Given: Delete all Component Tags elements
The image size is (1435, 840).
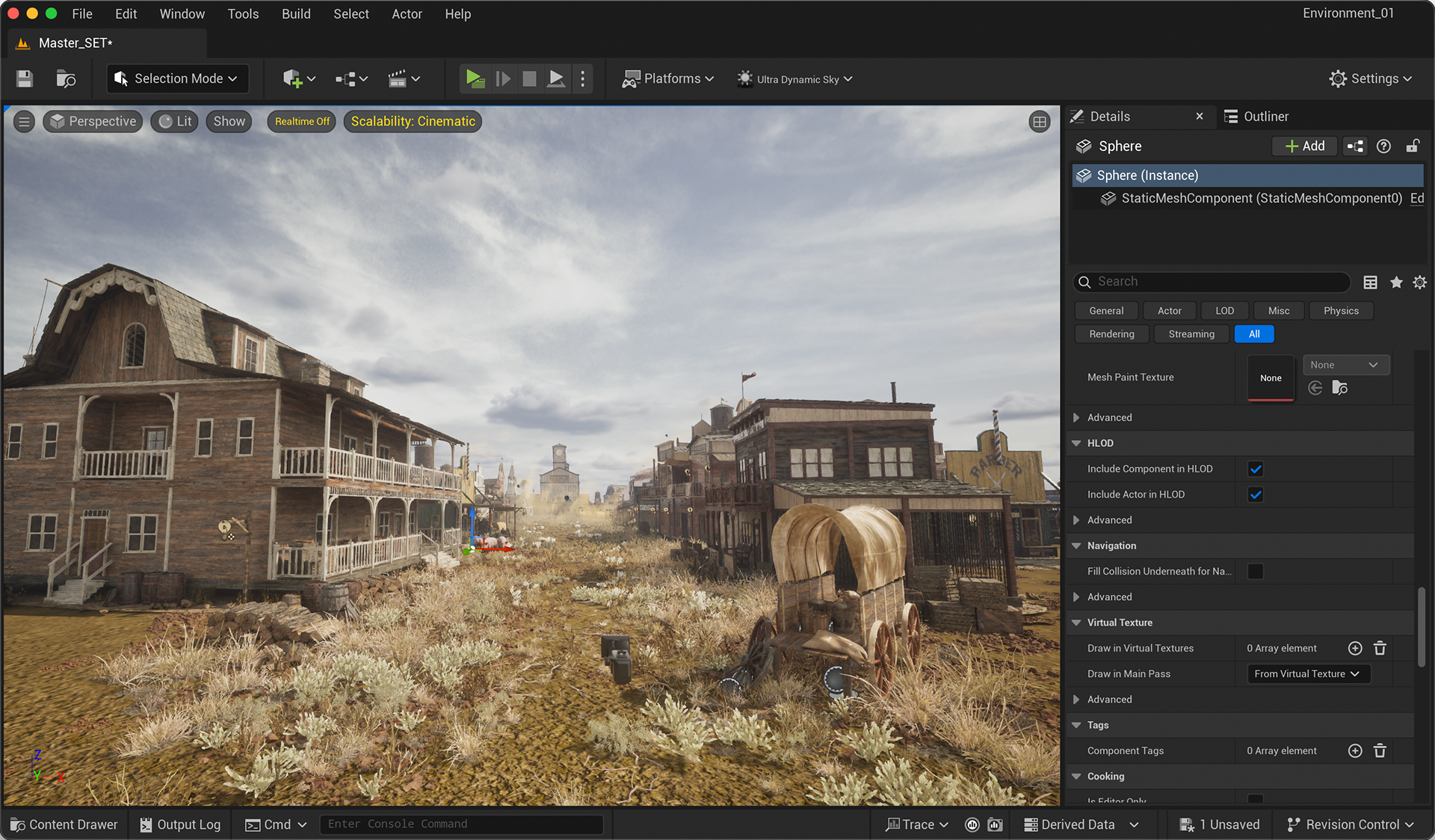Looking at the screenshot, I should [1380, 750].
